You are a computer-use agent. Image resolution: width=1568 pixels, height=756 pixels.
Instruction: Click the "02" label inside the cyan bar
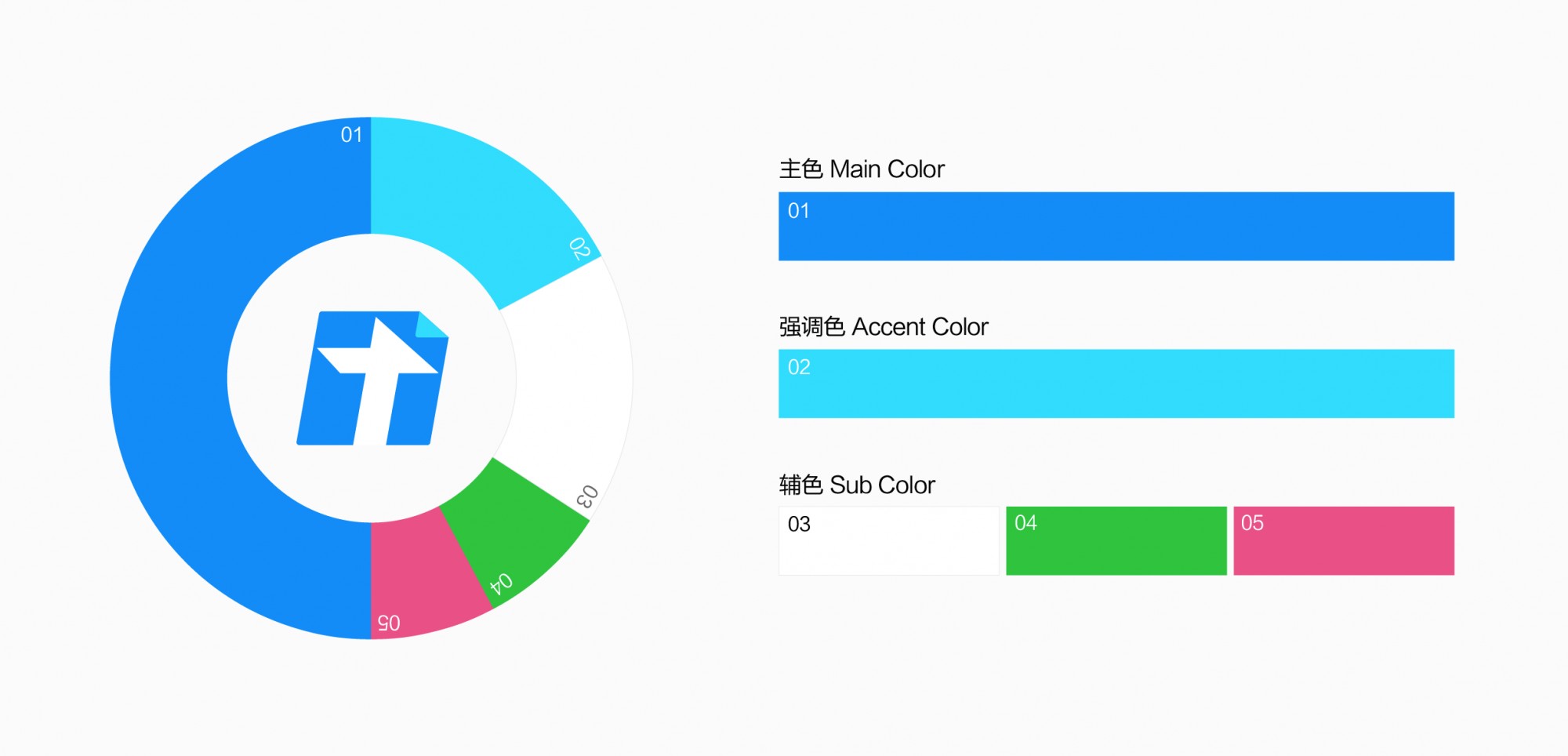(799, 367)
